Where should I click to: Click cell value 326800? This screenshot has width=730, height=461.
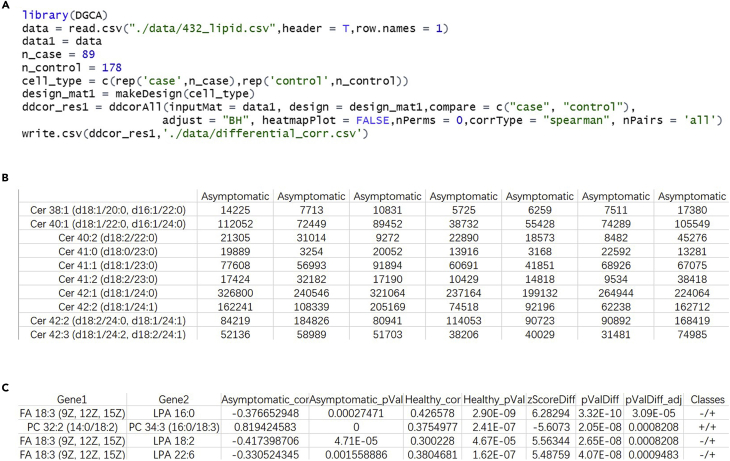pos(235,293)
